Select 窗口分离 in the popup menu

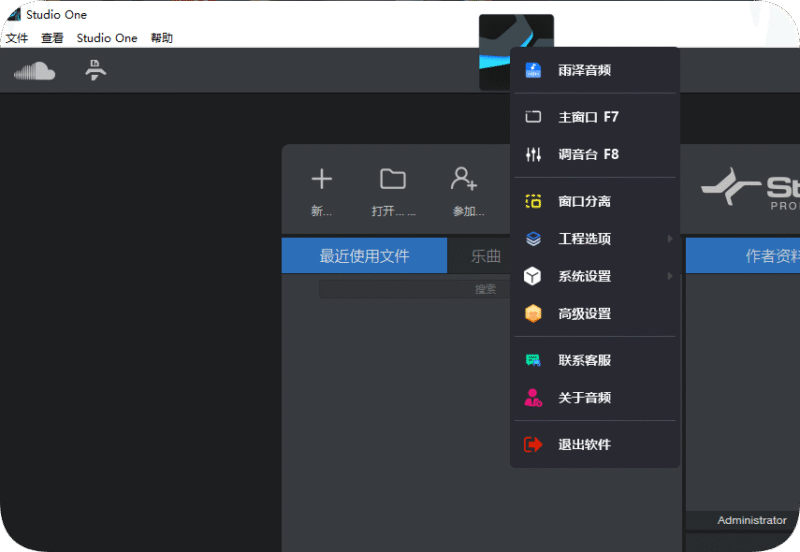click(595, 201)
